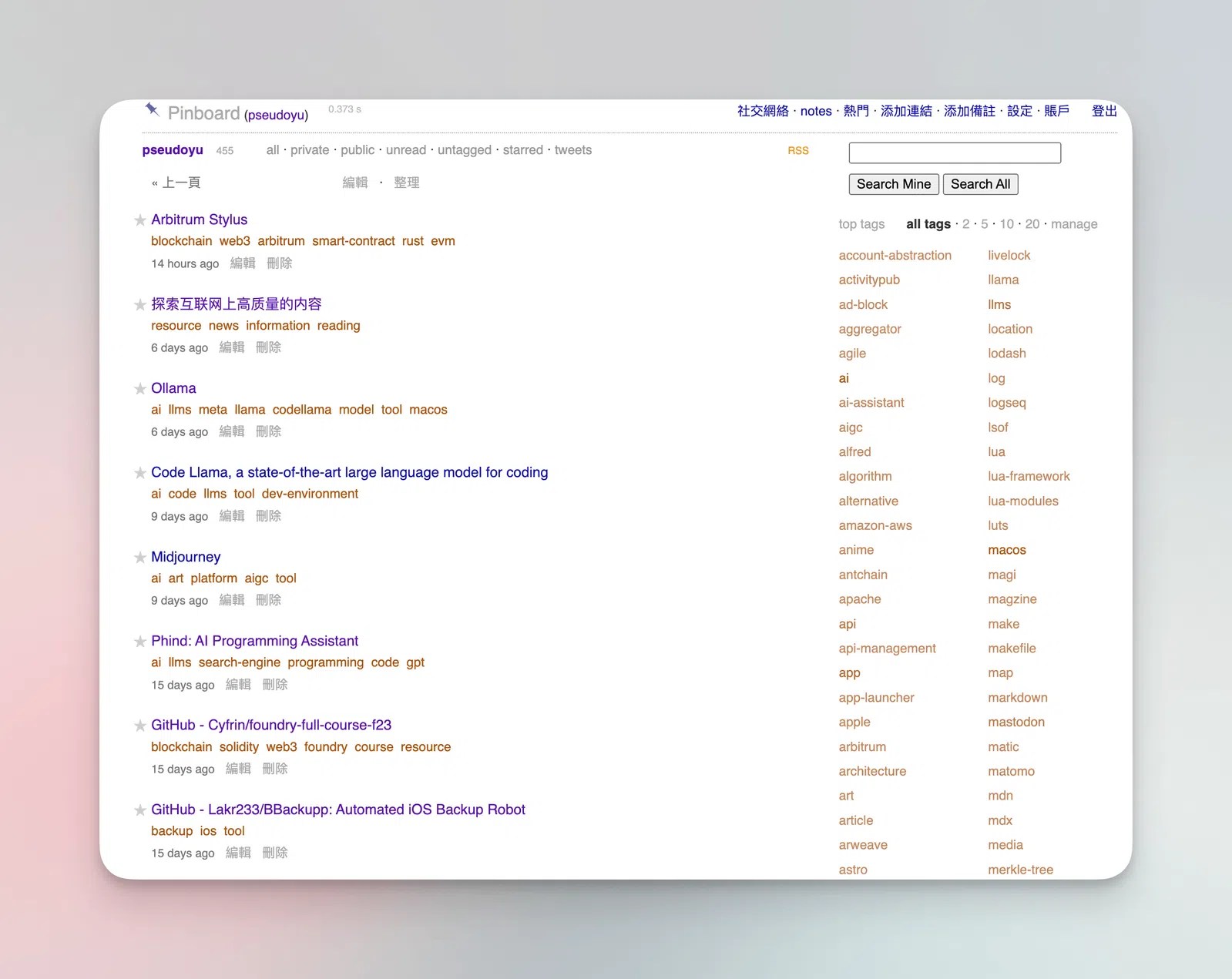Open the pseudoyu username link

click(173, 150)
